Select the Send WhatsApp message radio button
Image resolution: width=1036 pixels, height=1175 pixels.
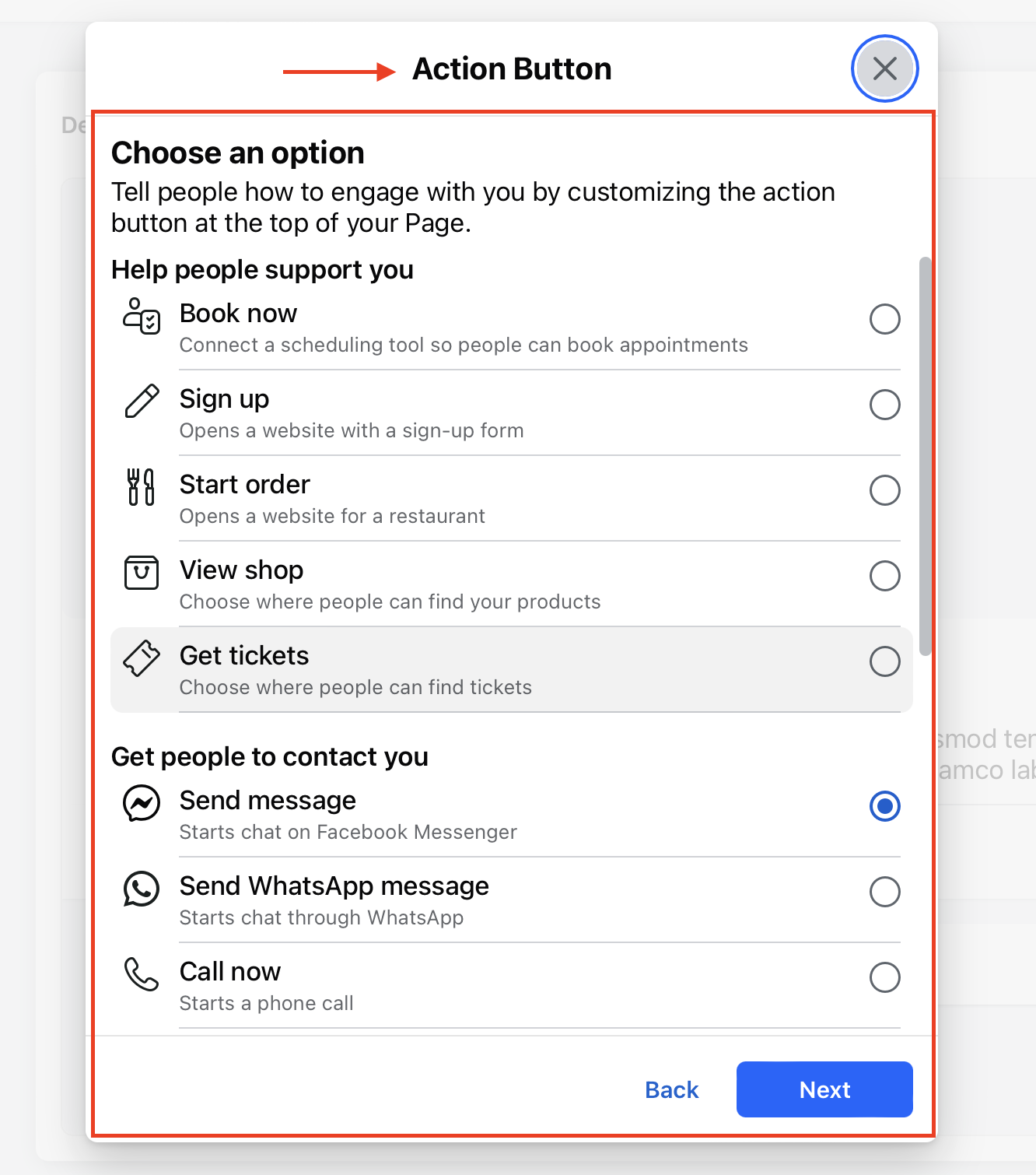[x=885, y=892]
